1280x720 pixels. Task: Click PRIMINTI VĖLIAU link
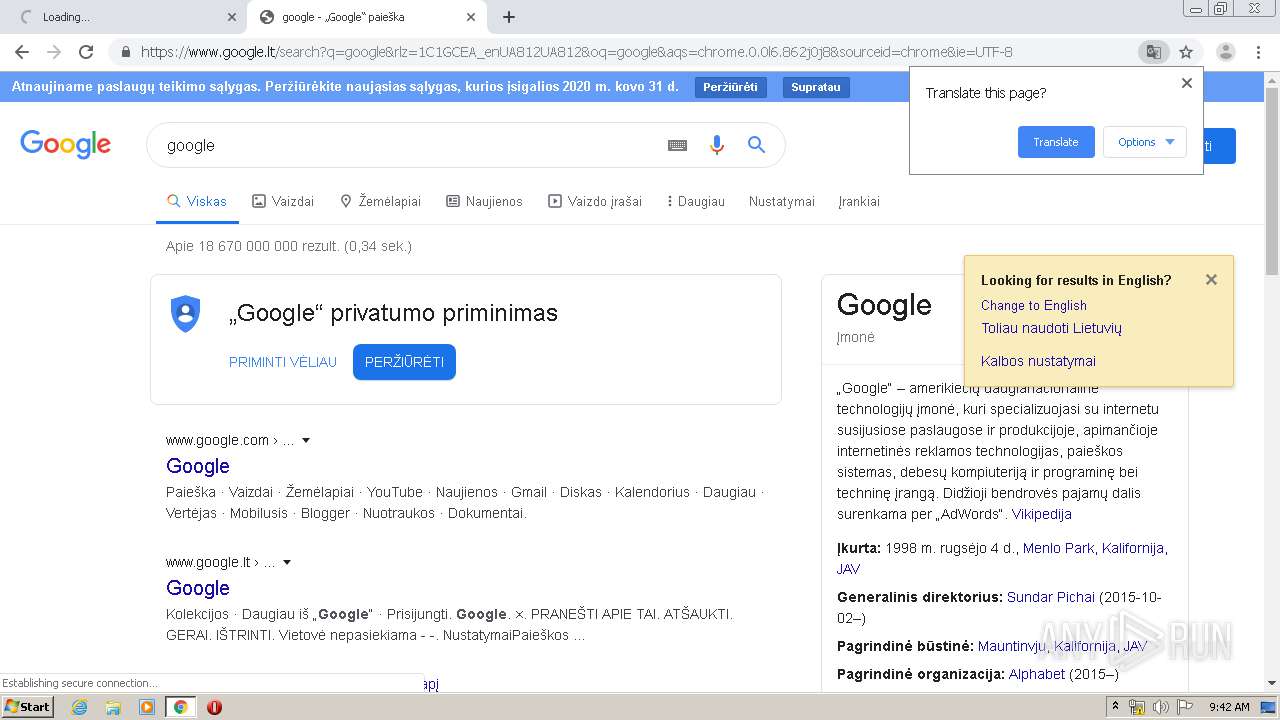tap(283, 362)
